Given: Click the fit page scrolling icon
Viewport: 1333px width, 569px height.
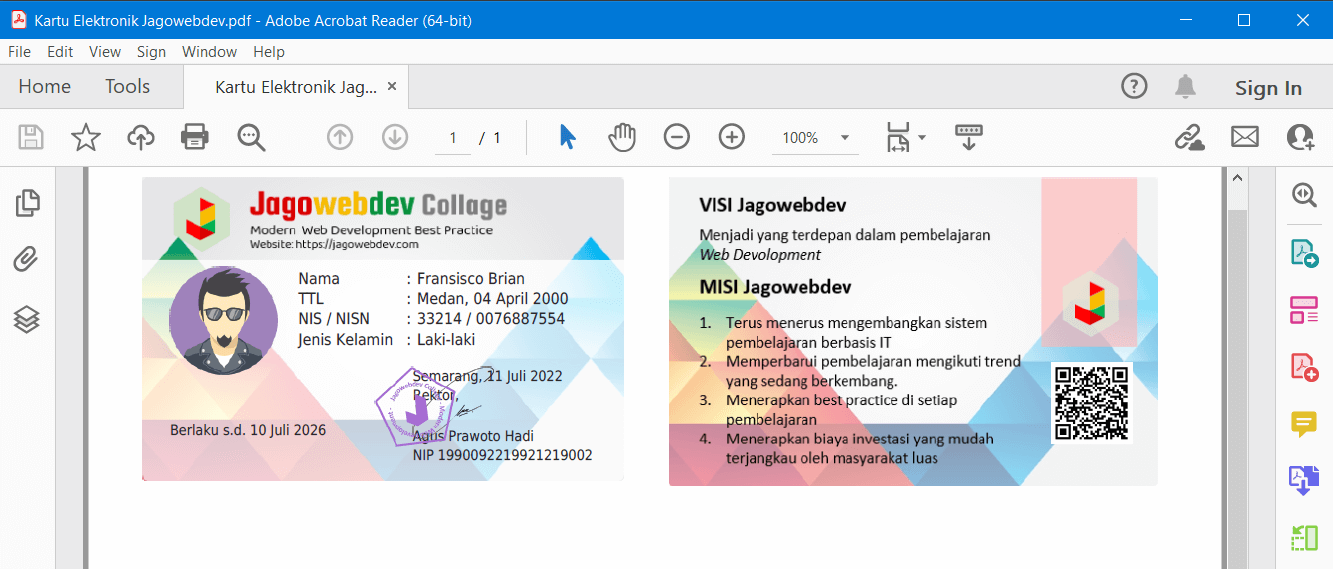Looking at the screenshot, I should (x=897, y=137).
